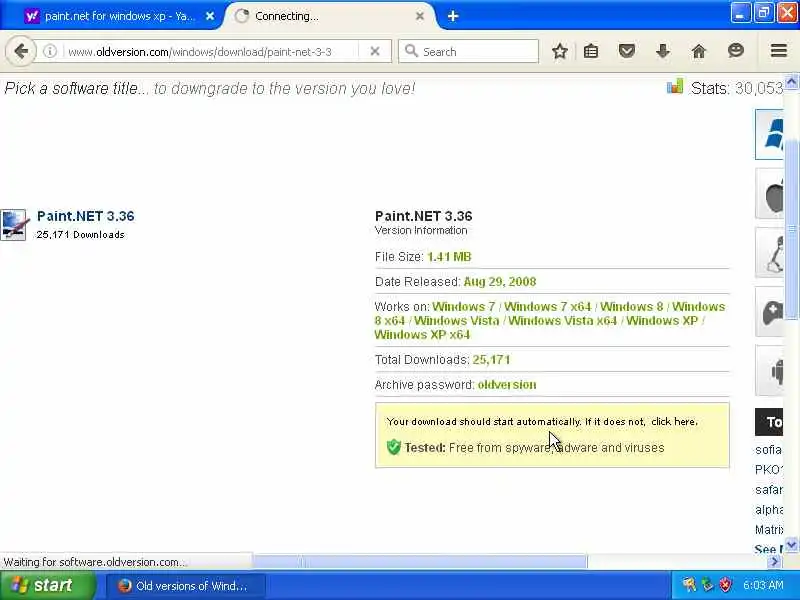
Task: Open the smiley face toolbar icon
Action: click(735, 51)
